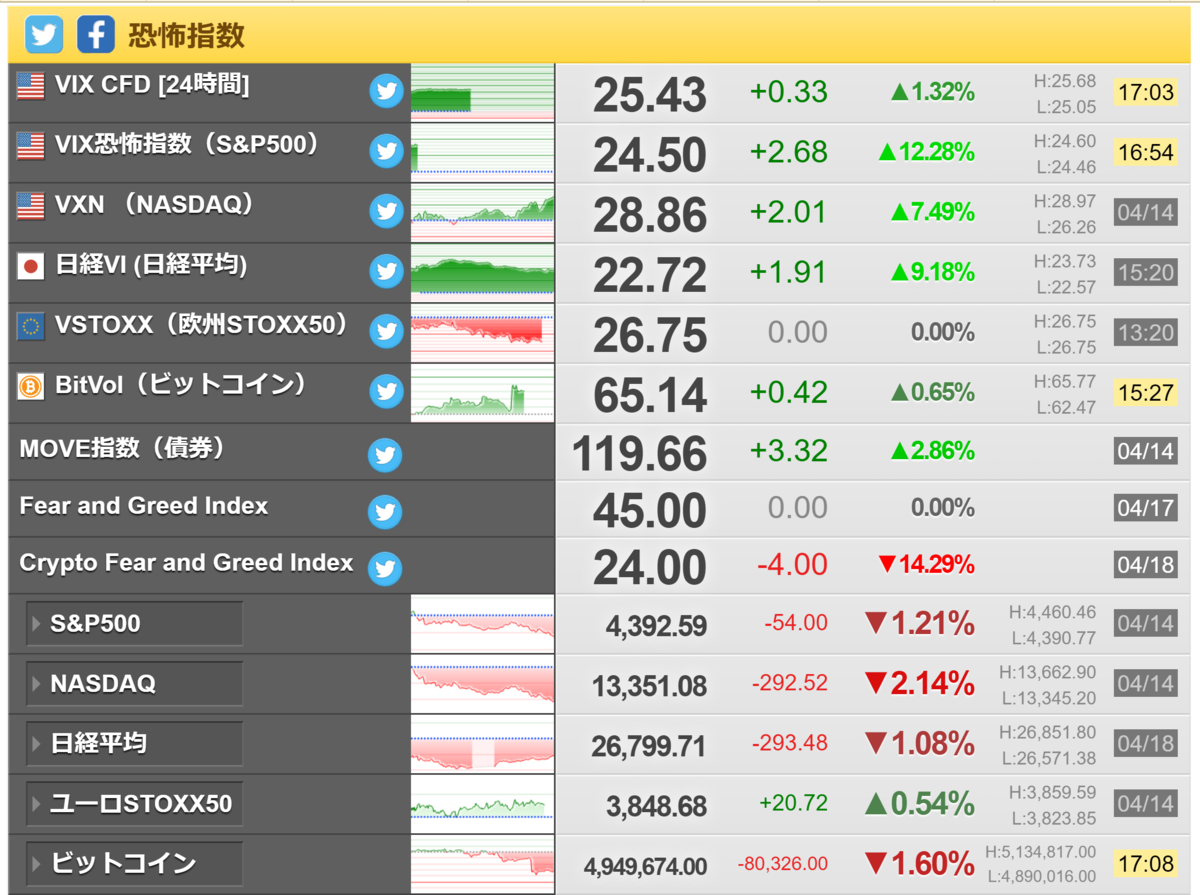Click the US flag icon beside VIX恐怖指数
This screenshot has width=1200, height=895.
coord(31,146)
